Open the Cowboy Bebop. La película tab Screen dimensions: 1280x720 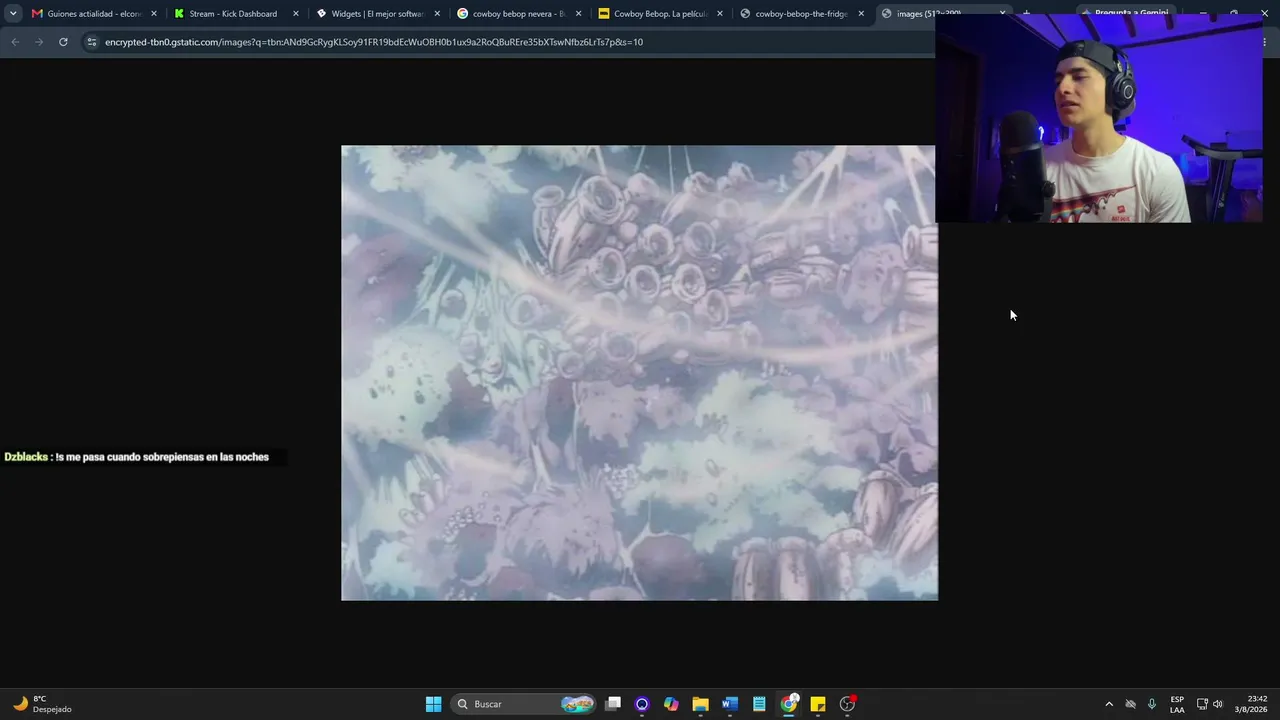pyautogui.click(x=660, y=14)
